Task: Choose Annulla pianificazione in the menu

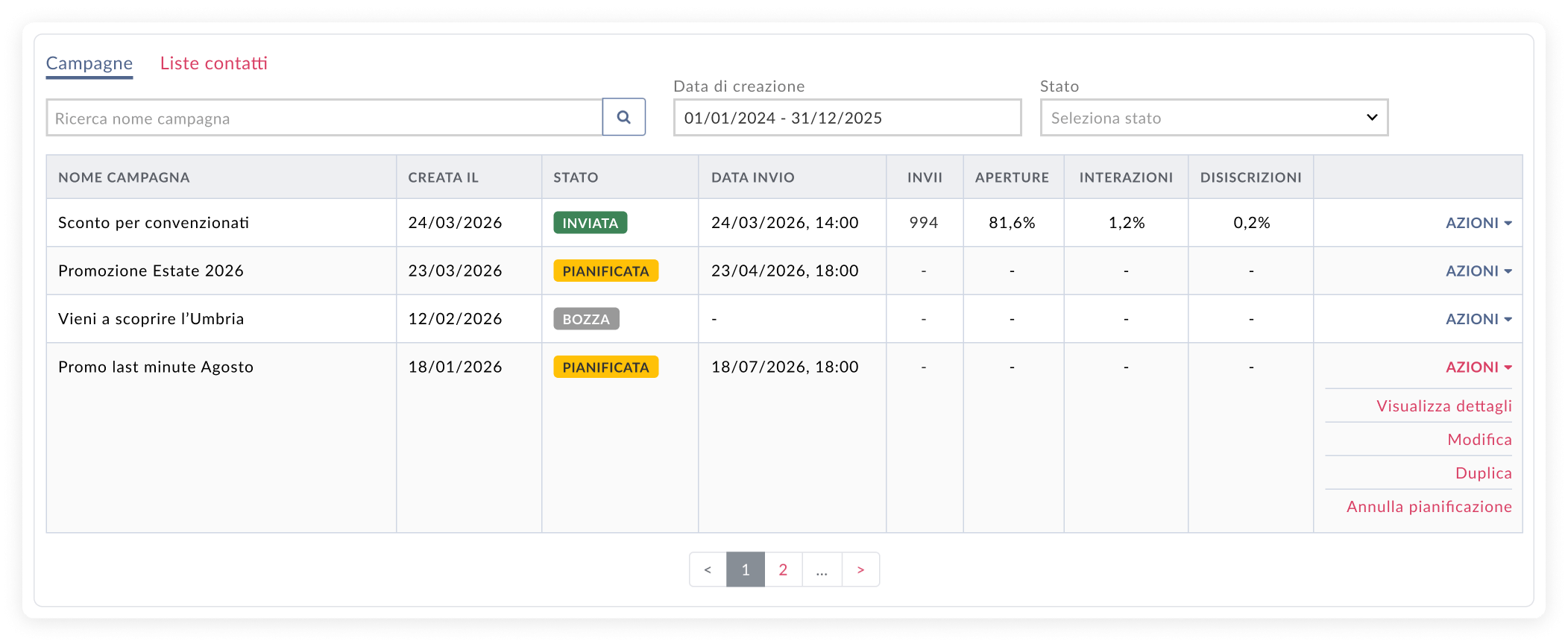Action: [x=1429, y=507]
